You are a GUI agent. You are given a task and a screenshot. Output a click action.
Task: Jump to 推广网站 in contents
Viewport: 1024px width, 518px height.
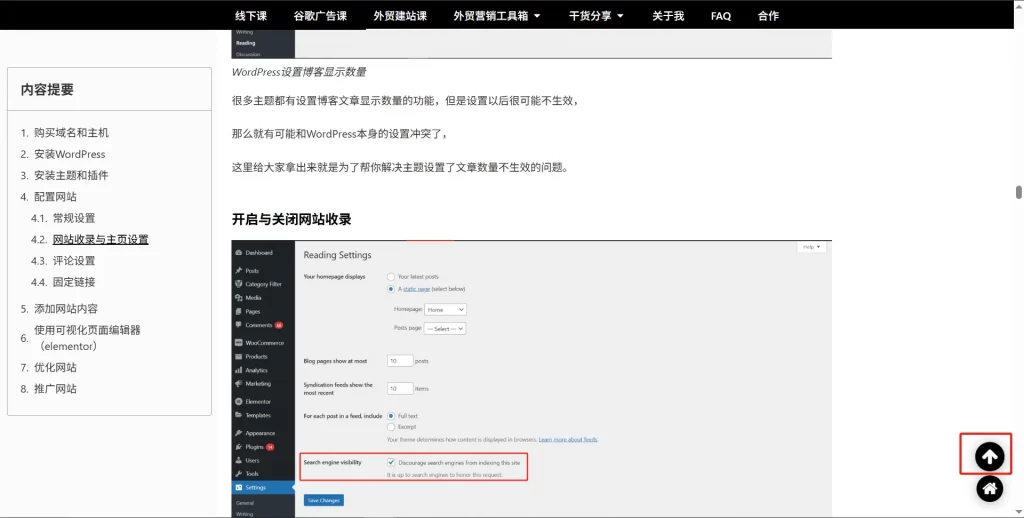(x=55, y=389)
